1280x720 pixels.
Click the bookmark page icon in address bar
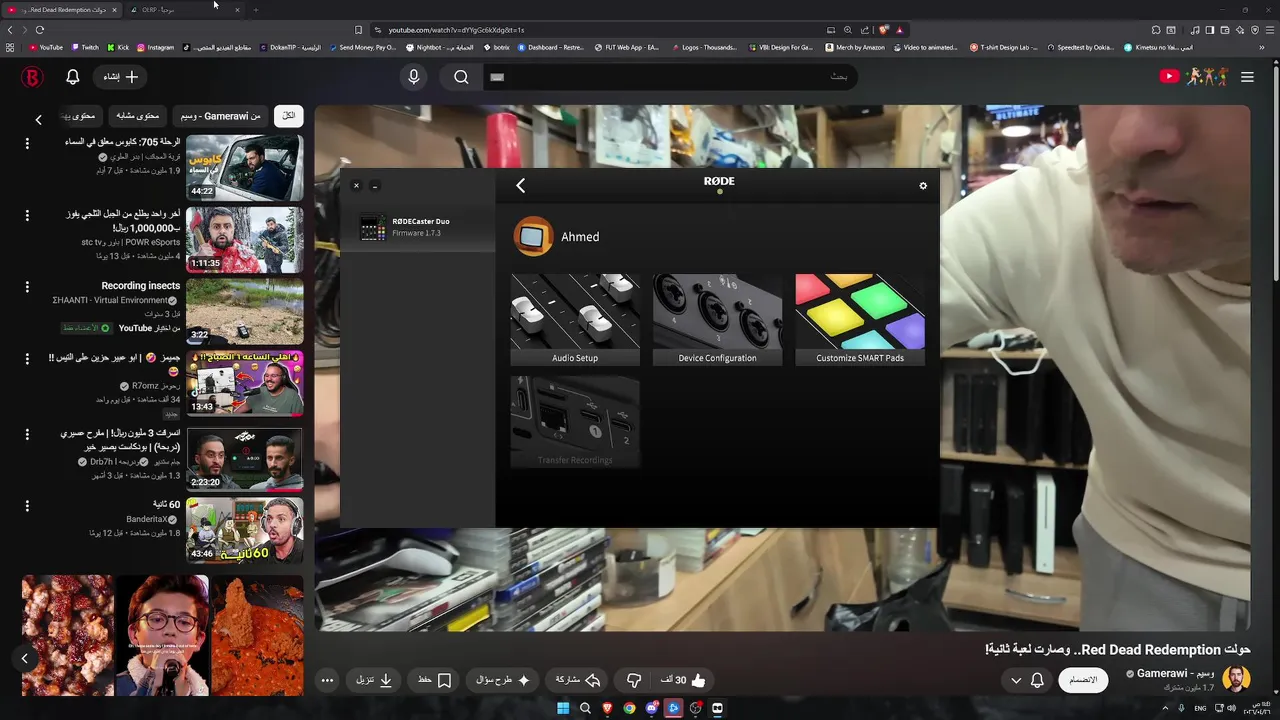pos(358,30)
